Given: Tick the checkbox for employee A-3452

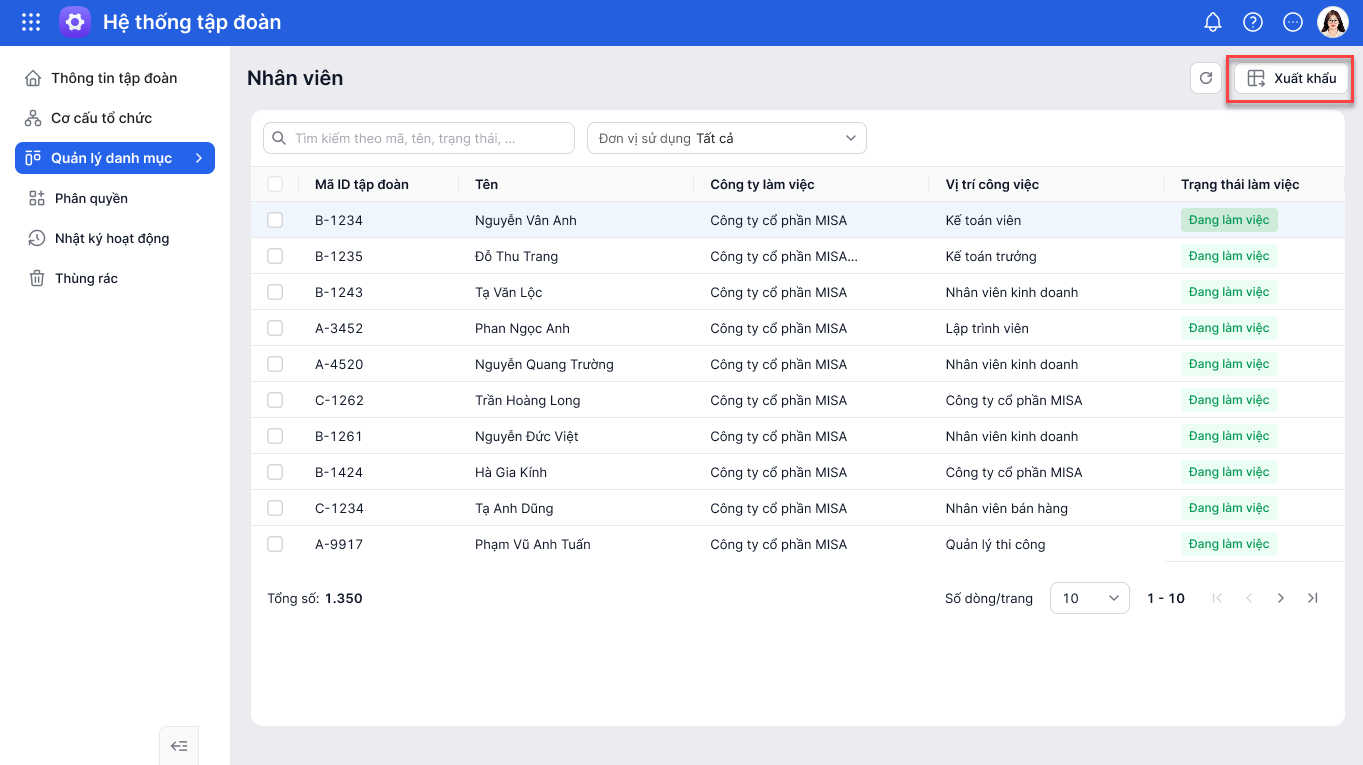Looking at the screenshot, I should coord(275,328).
